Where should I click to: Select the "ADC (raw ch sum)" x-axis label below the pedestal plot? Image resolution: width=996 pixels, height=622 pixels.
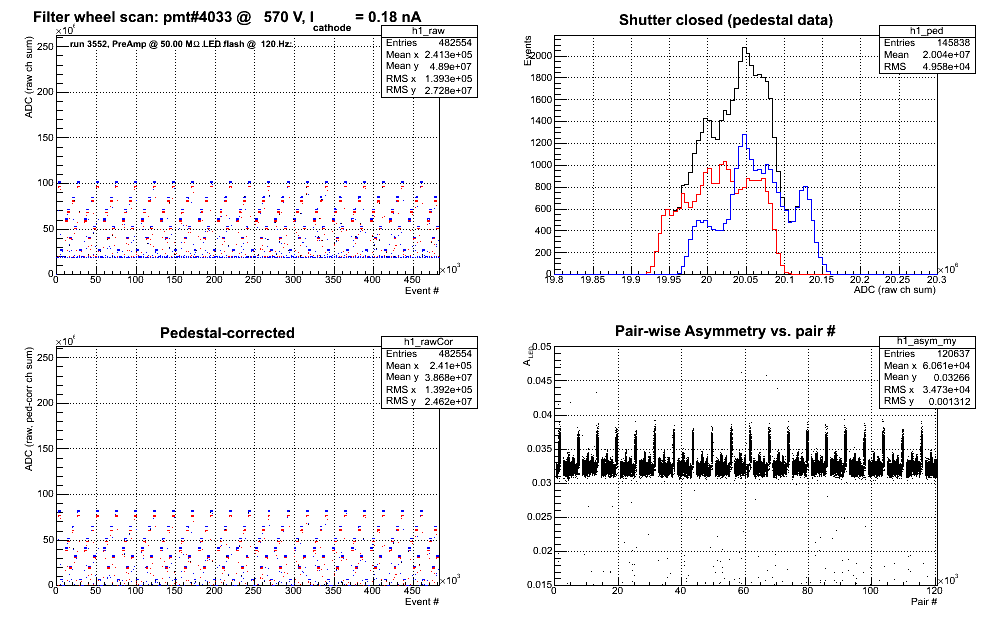coord(894,290)
